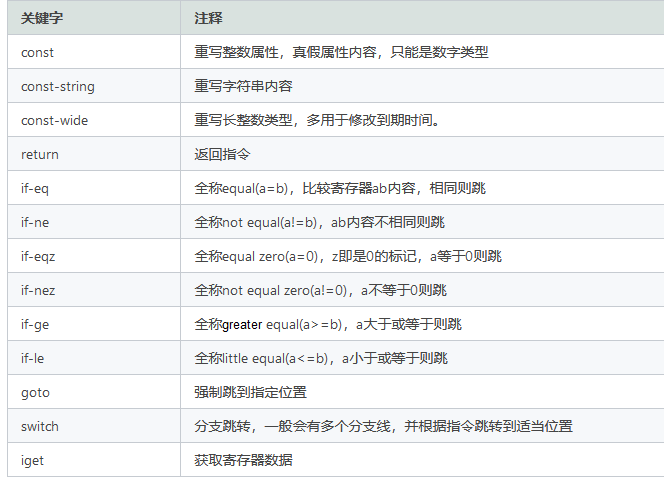Select the goto keyword cell
Screen dimensions: 664x482
(x=35, y=392)
